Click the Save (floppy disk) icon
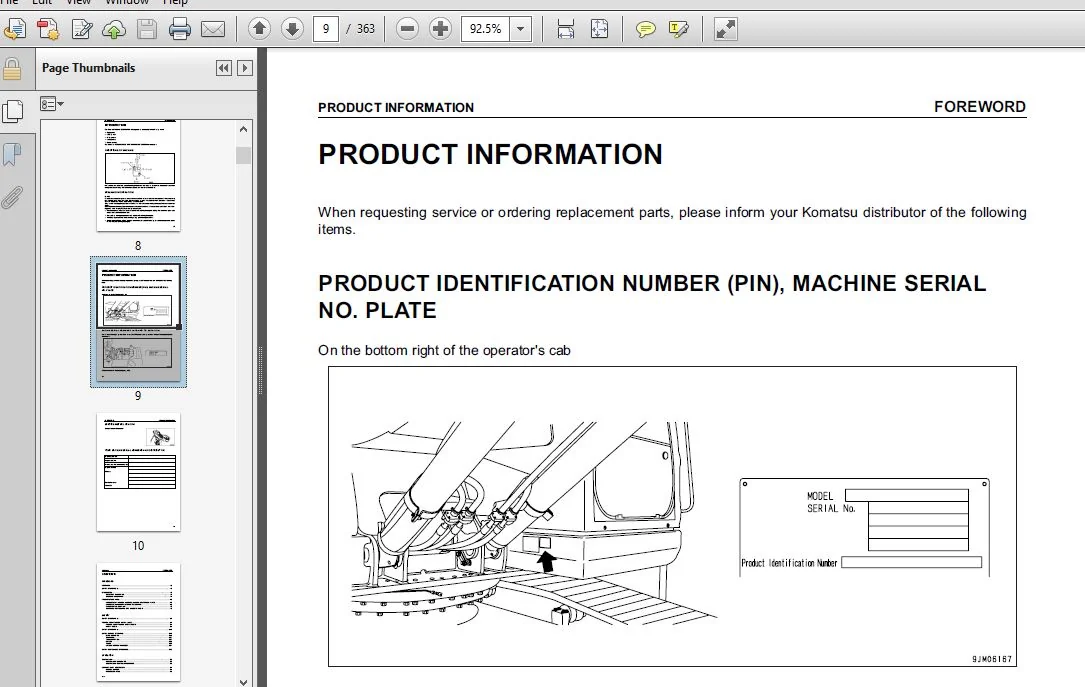This screenshot has width=1085, height=687. [x=147, y=29]
